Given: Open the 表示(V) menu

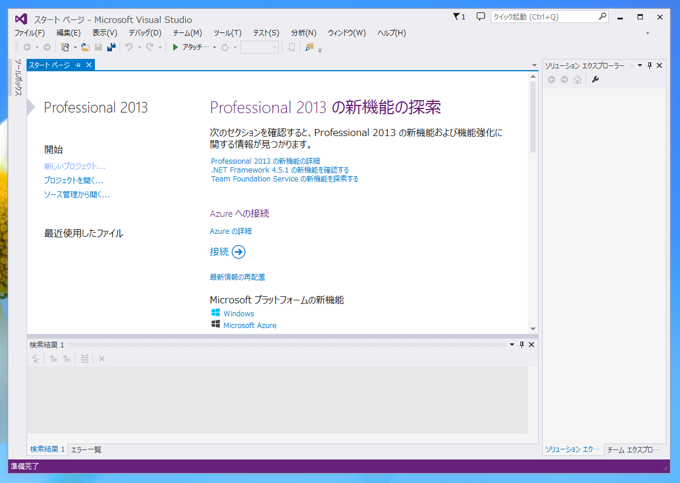Looking at the screenshot, I should [105, 33].
